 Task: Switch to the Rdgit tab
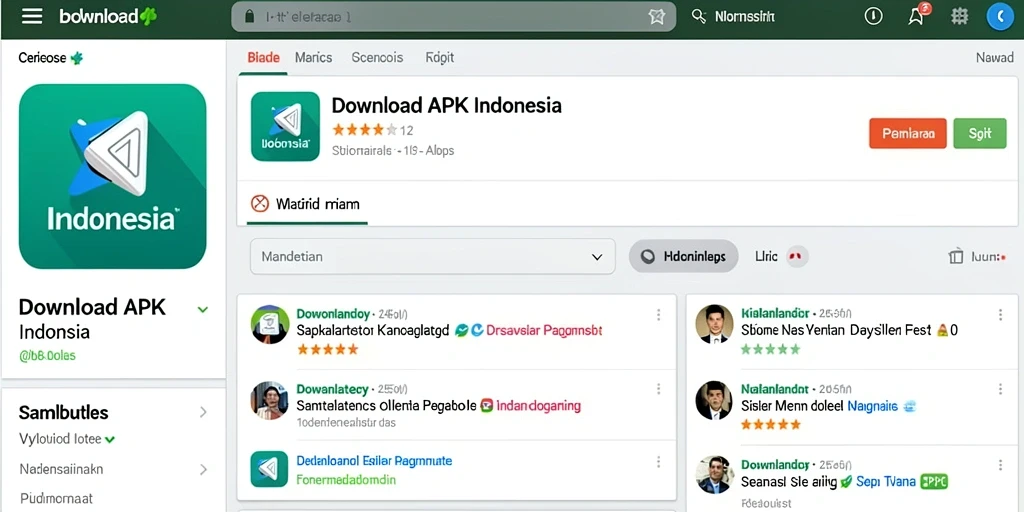[x=440, y=57]
